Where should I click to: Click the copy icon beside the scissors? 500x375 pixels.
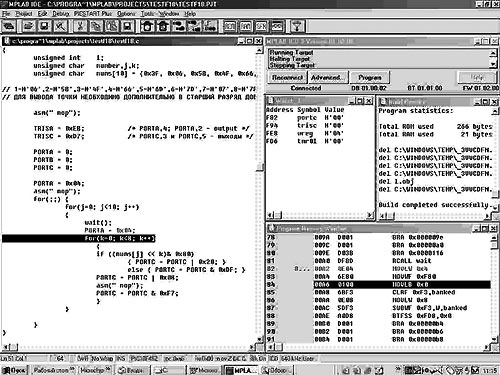96,26
